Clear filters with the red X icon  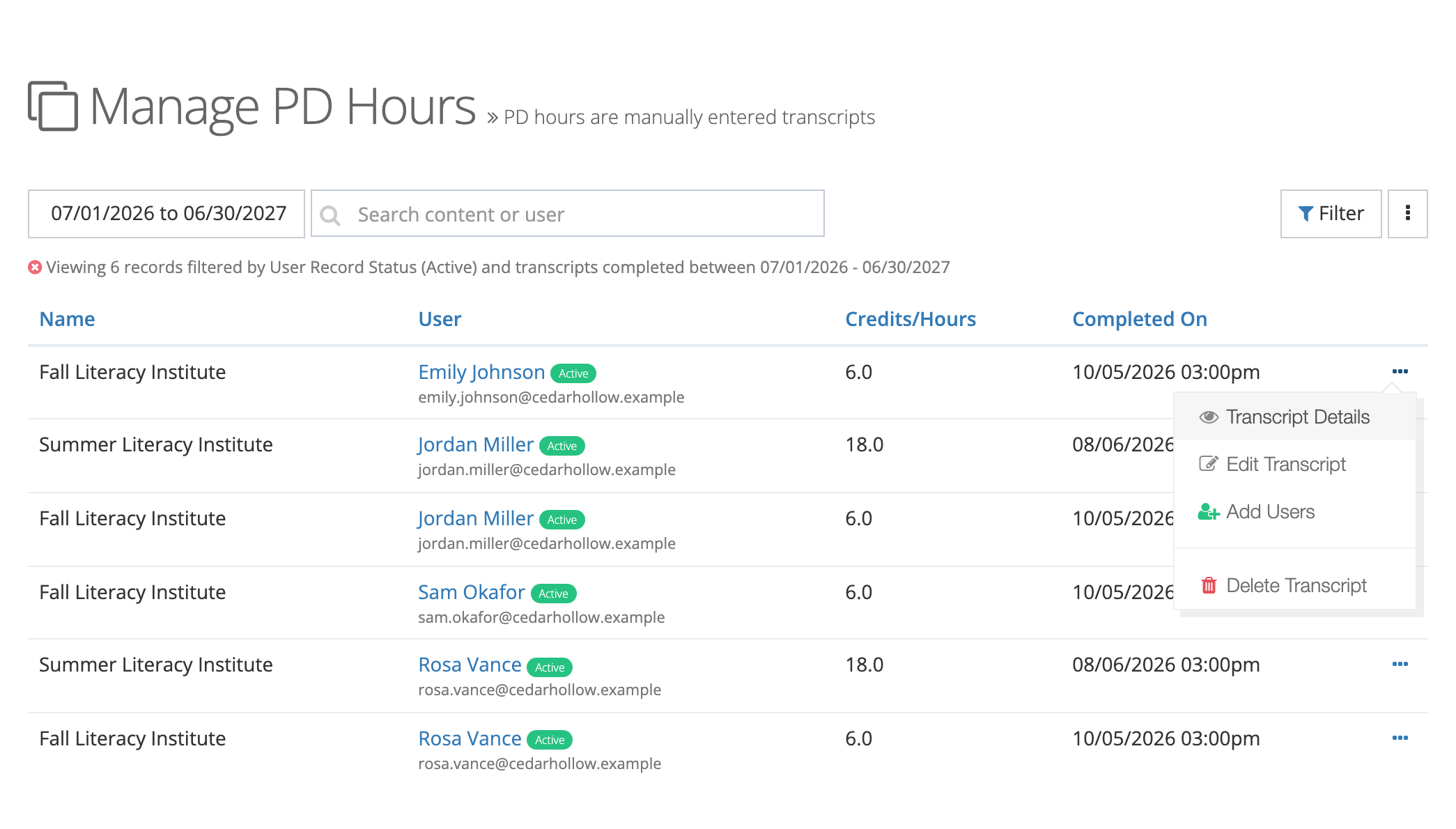(35, 268)
